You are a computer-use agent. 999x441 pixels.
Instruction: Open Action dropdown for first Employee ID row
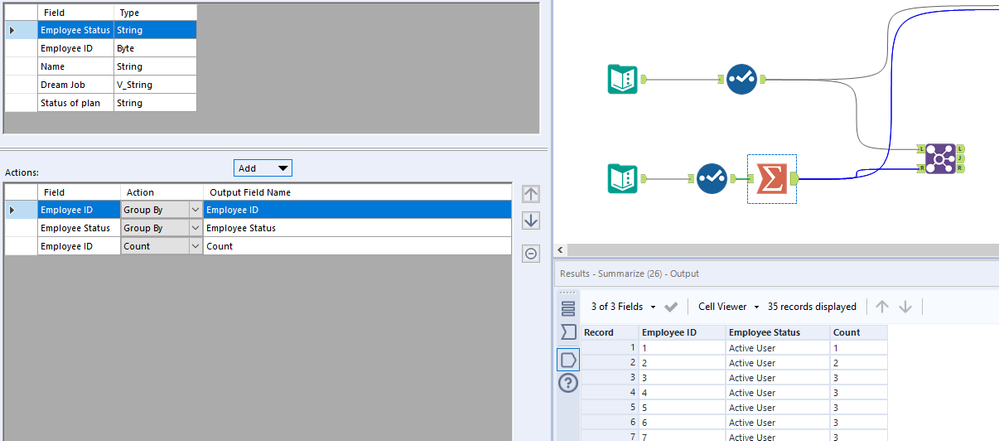point(195,210)
